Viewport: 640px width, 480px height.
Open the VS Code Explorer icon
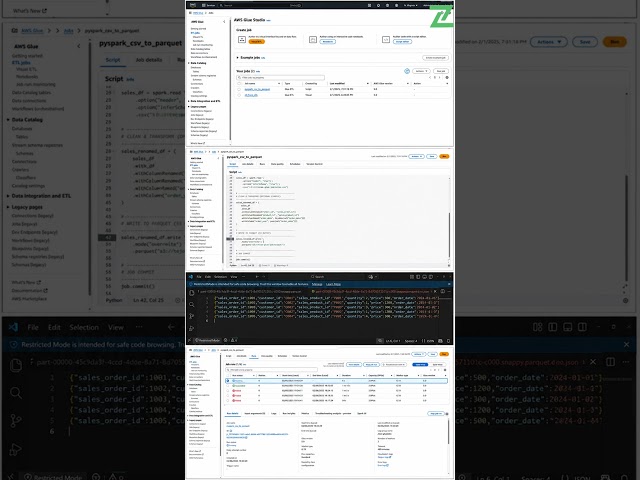click(191, 293)
